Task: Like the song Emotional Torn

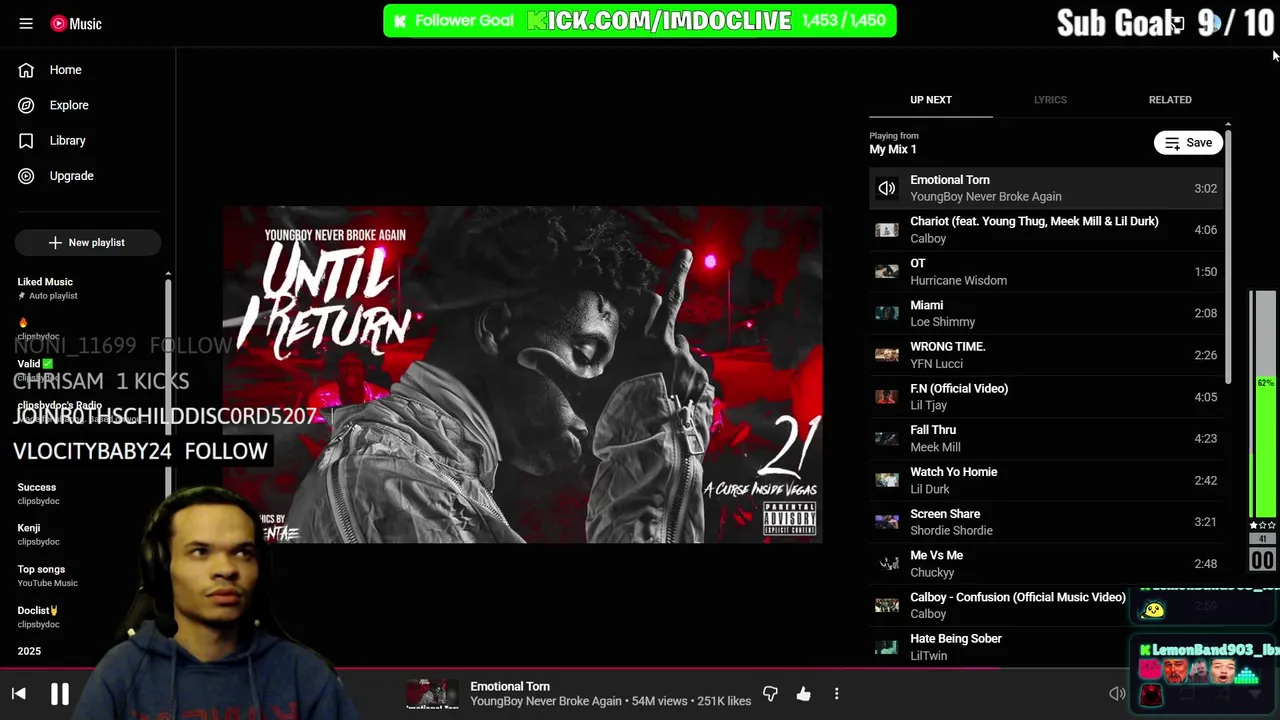Action: click(803, 694)
